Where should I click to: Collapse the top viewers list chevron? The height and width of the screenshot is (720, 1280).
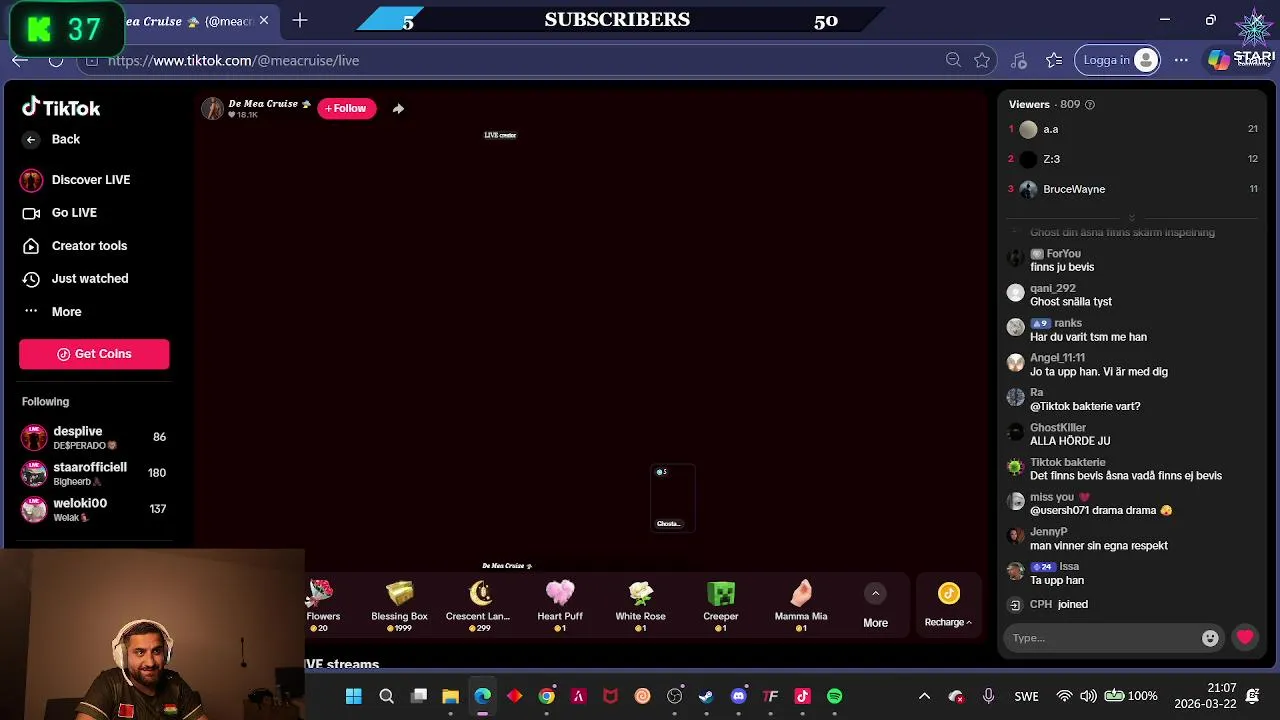pyautogui.click(x=1132, y=217)
